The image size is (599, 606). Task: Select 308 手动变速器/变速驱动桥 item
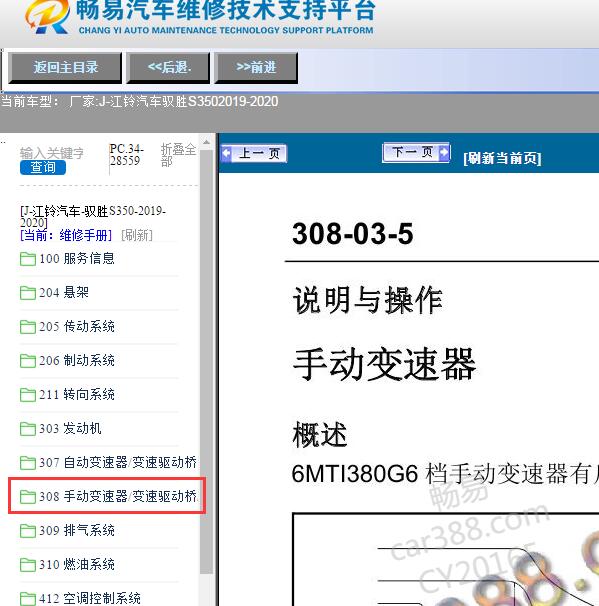tap(118, 497)
